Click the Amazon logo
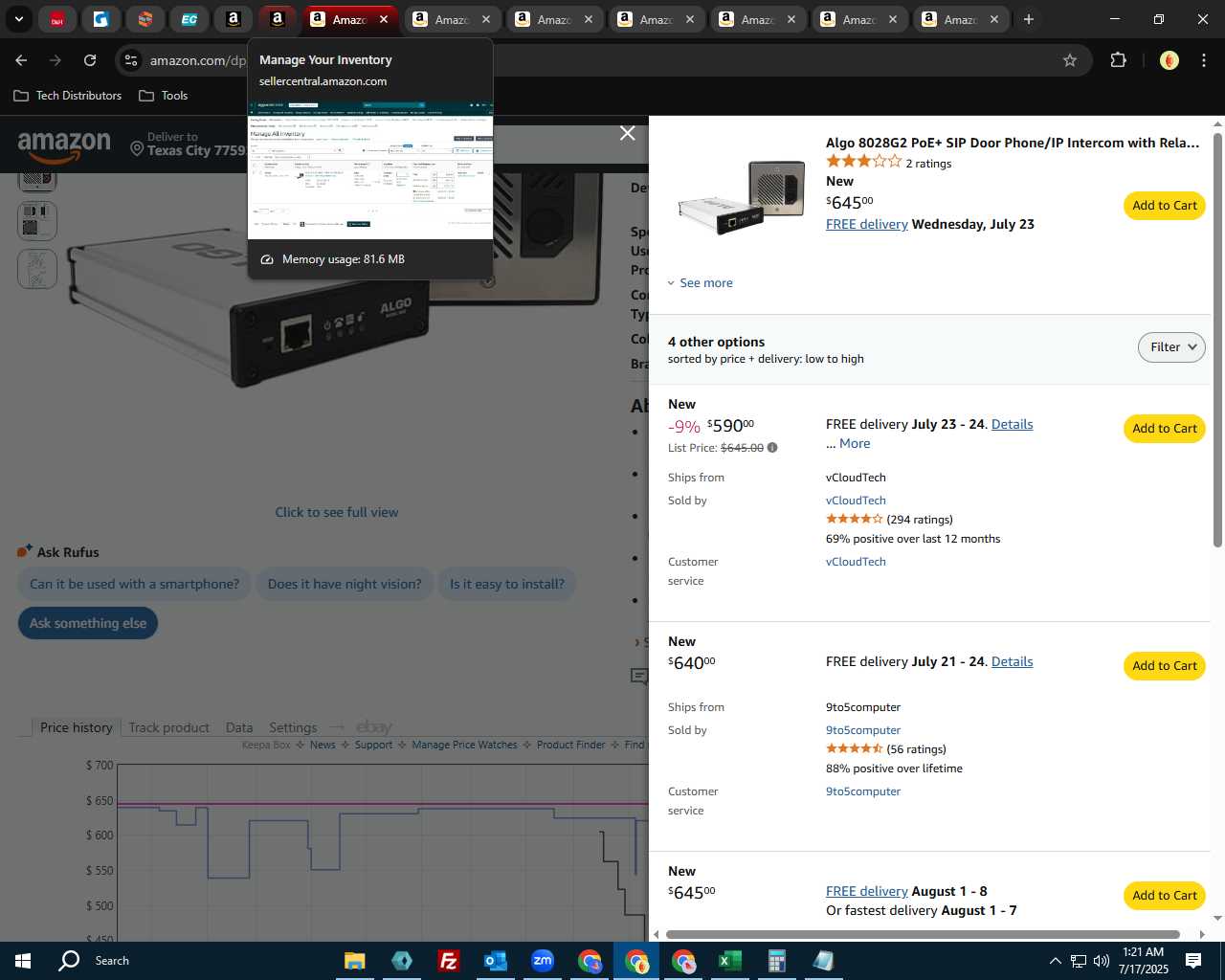1225x980 pixels. click(64, 145)
